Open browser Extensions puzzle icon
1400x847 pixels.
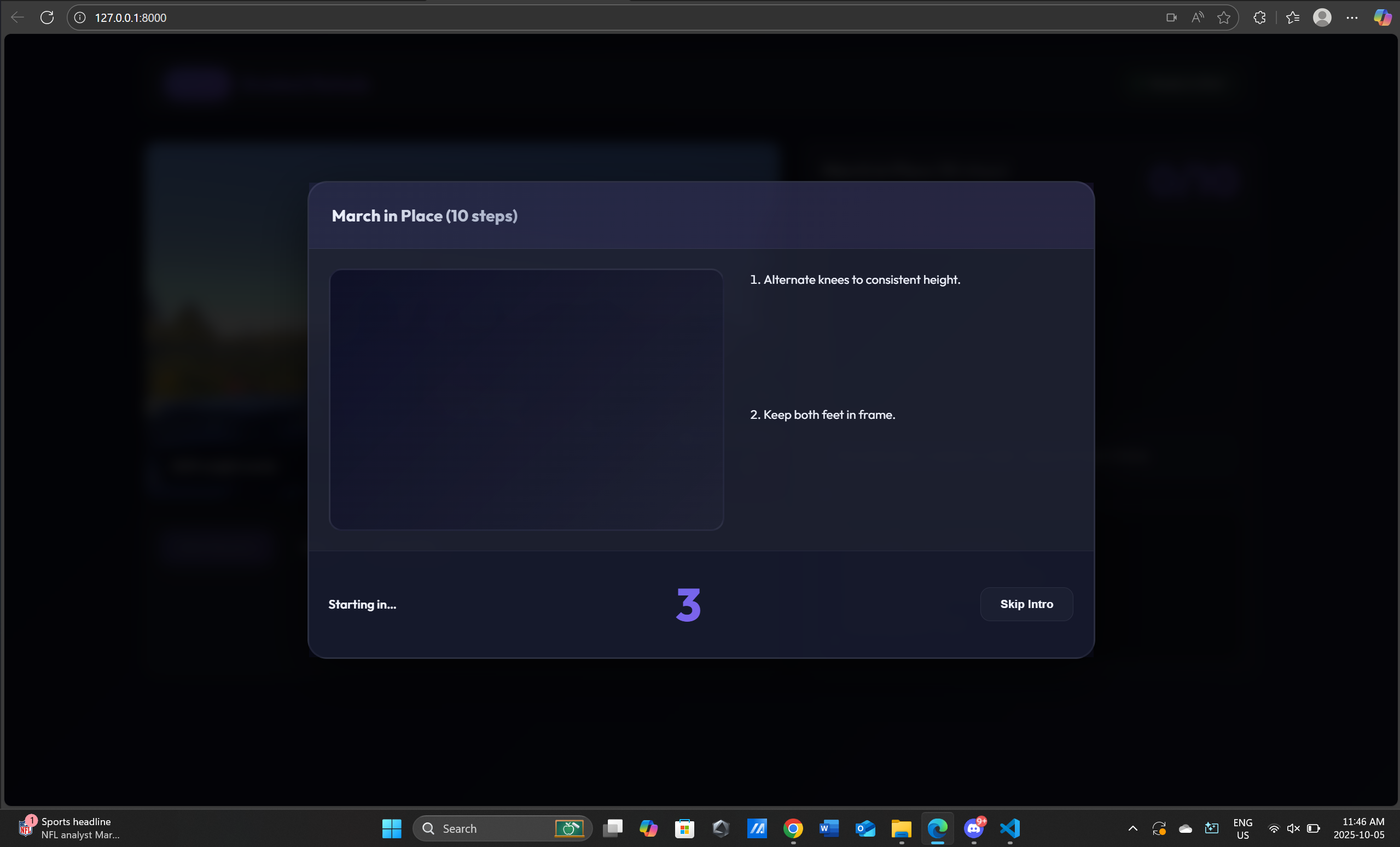(x=1259, y=17)
